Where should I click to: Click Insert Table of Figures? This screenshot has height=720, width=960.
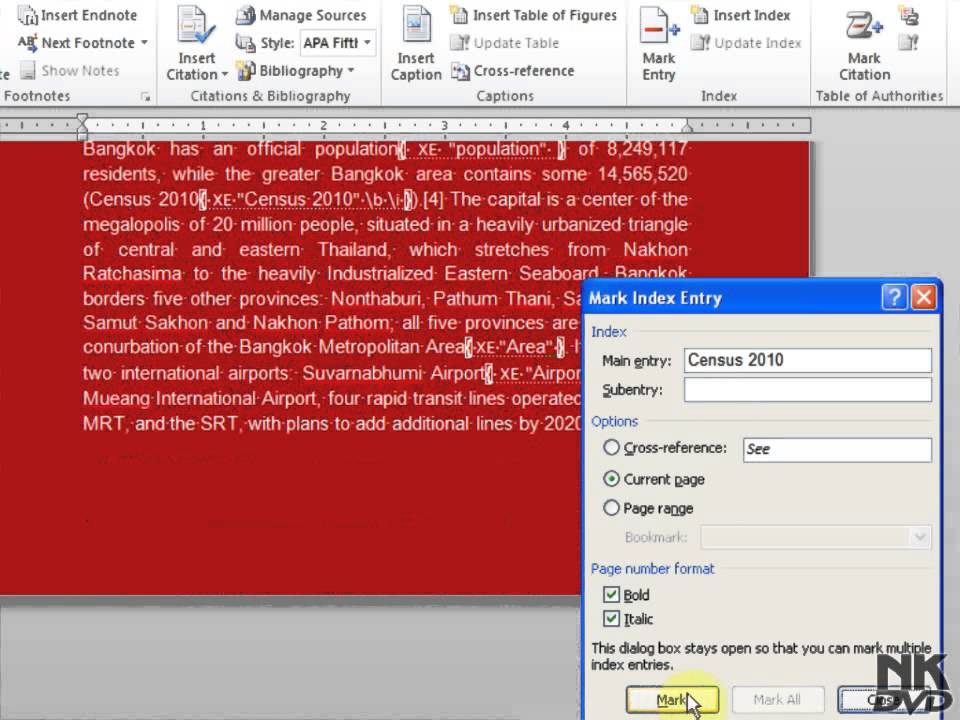533,15
